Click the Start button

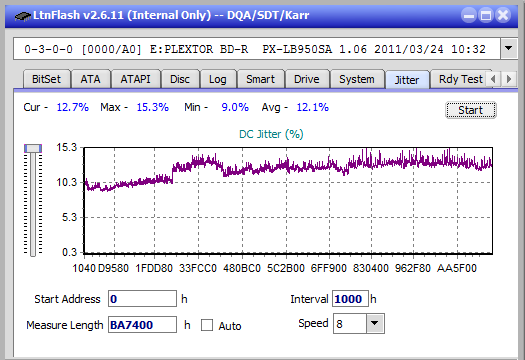pos(470,110)
